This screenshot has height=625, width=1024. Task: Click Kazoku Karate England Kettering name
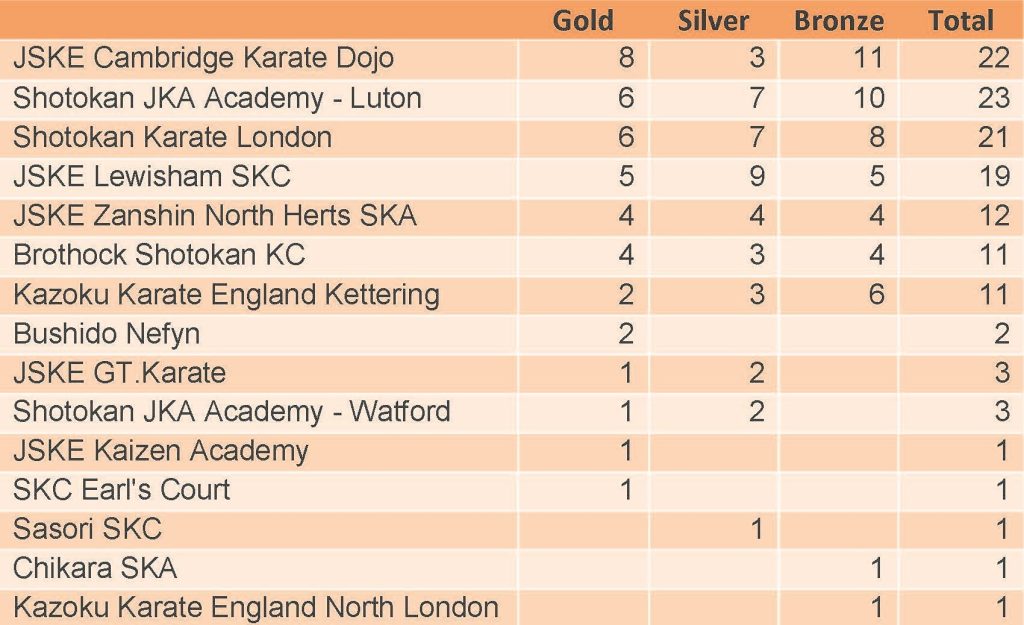pos(226,294)
